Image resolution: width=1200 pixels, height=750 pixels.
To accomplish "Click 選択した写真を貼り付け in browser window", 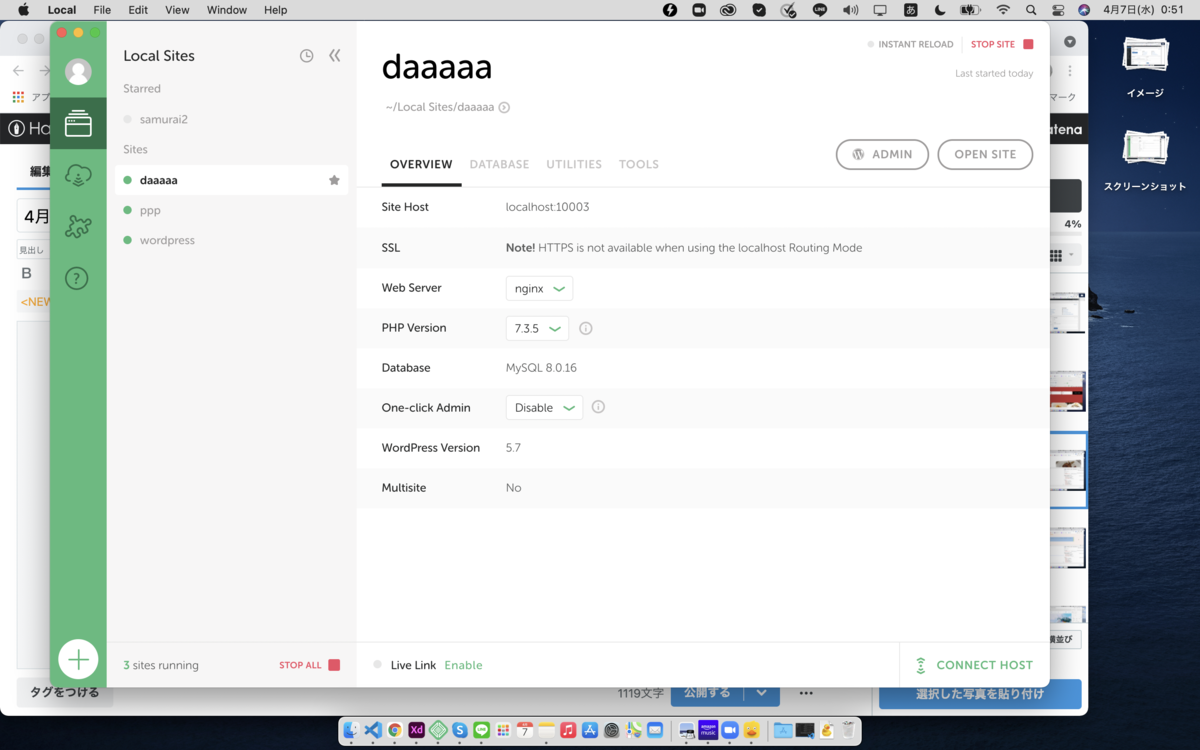I will tap(980, 694).
